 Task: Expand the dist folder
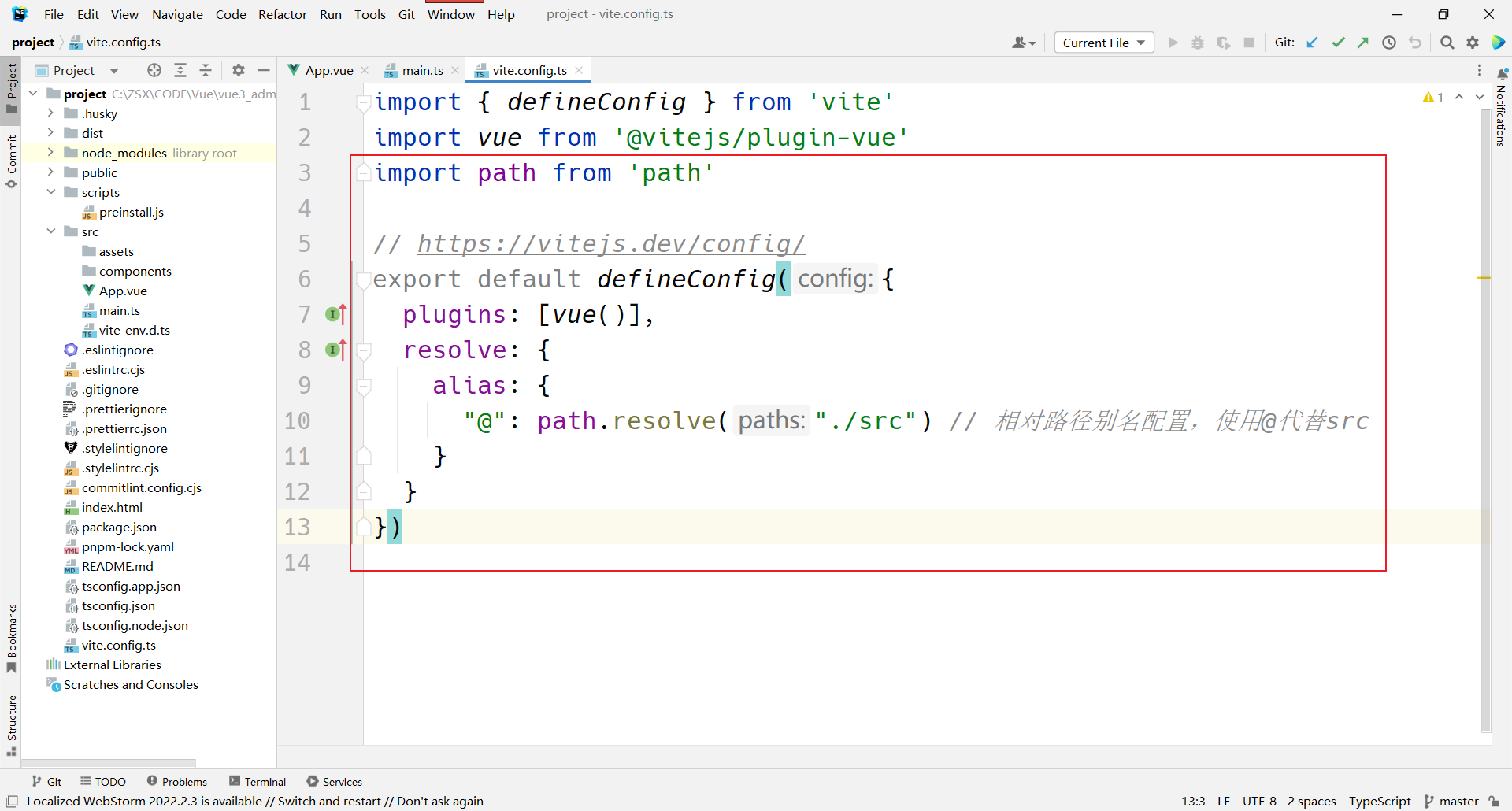click(50, 133)
